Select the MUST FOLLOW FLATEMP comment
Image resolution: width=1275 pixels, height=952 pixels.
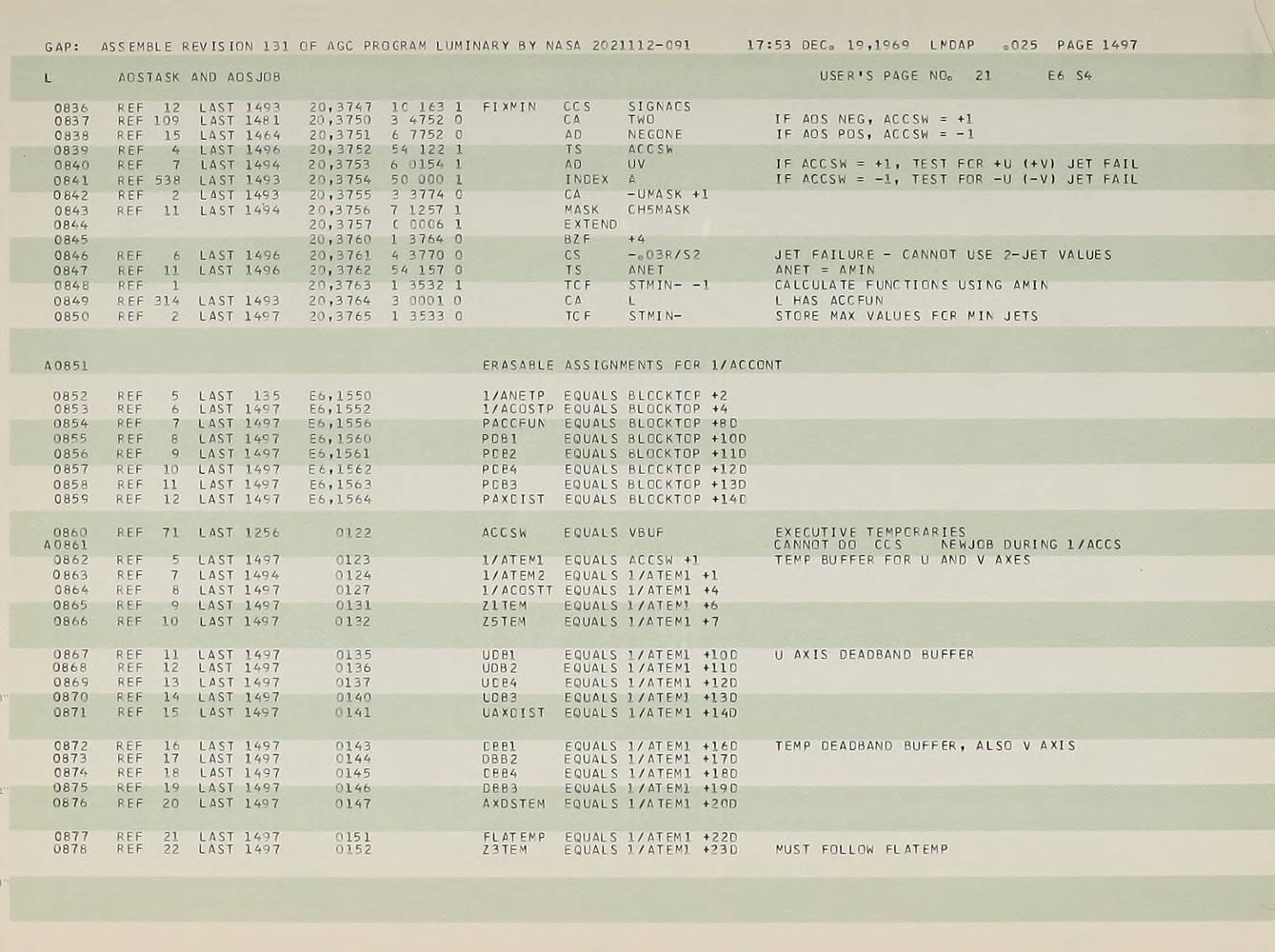tap(862, 849)
